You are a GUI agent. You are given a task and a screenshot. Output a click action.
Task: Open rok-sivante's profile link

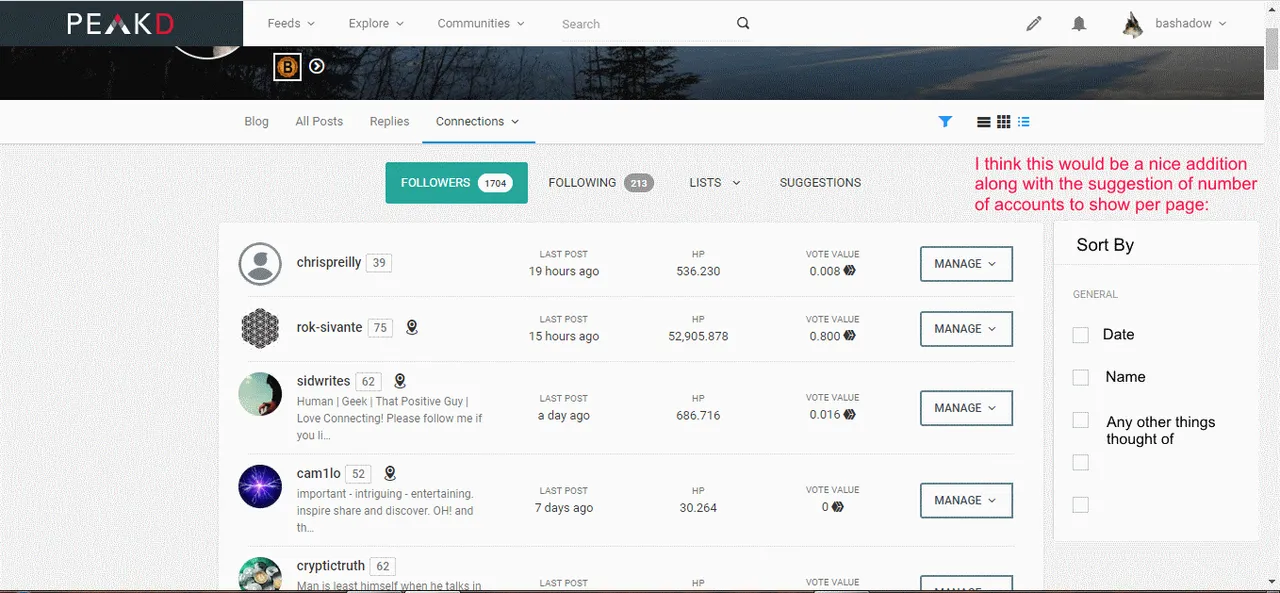[x=330, y=327]
